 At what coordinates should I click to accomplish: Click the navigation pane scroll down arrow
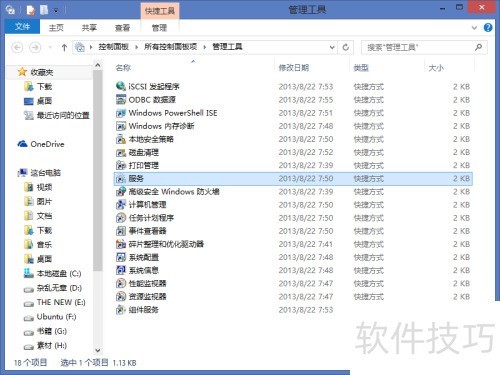tap(98, 350)
